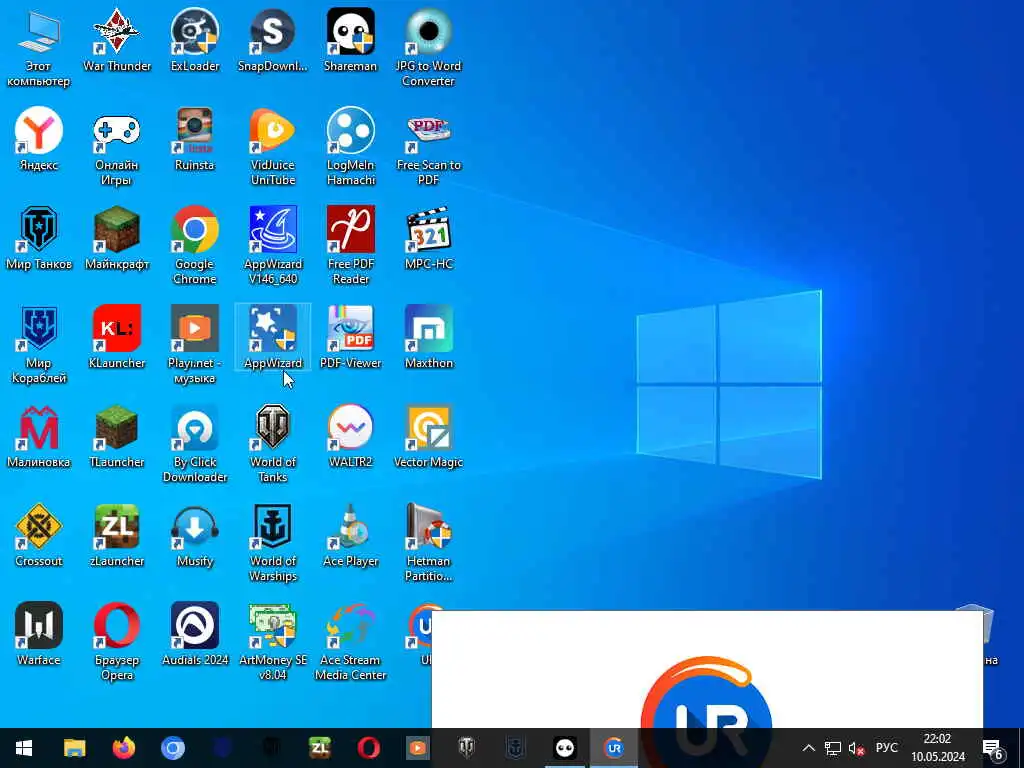Select the Google Chrome desktop icon
Image resolution: width=1024 pixels, height=768 pixels.
[195, 245]
